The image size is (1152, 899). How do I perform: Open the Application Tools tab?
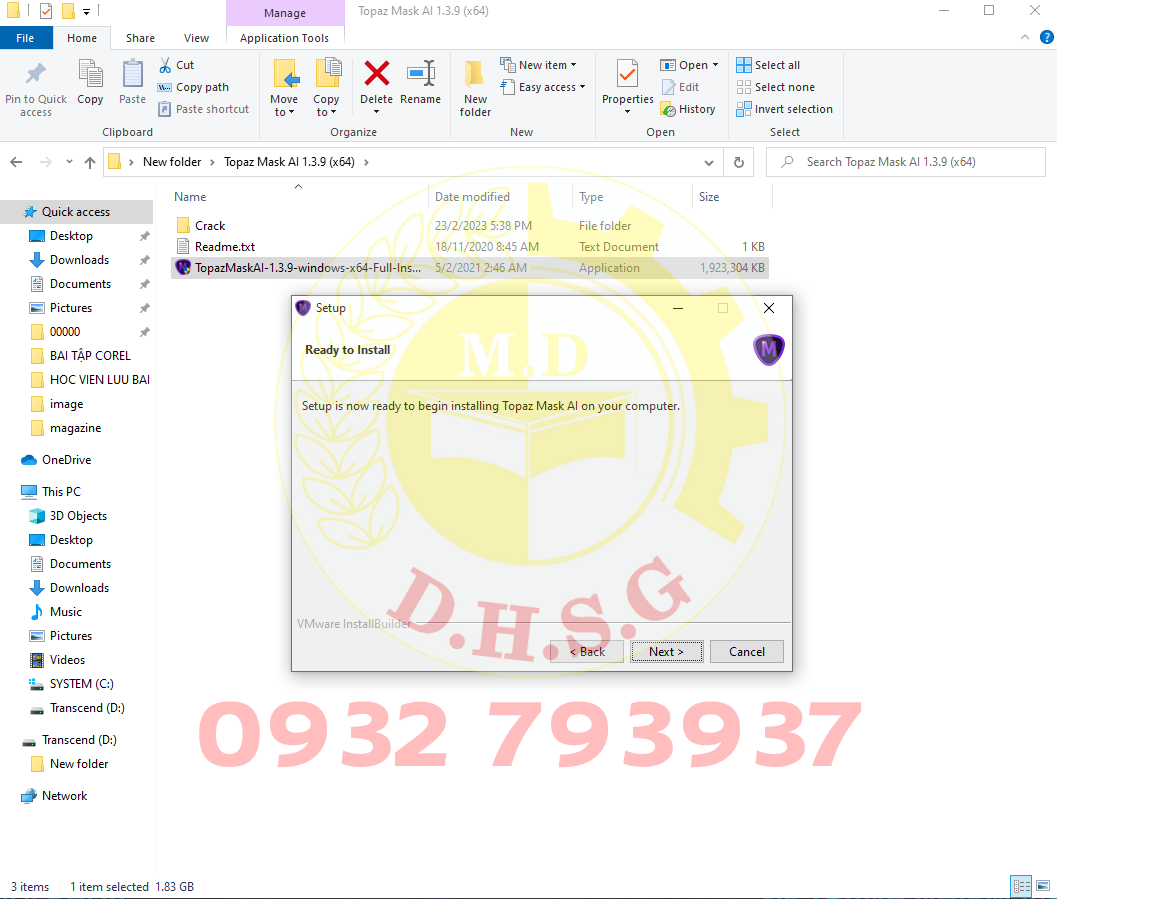(x=284, y=38)
